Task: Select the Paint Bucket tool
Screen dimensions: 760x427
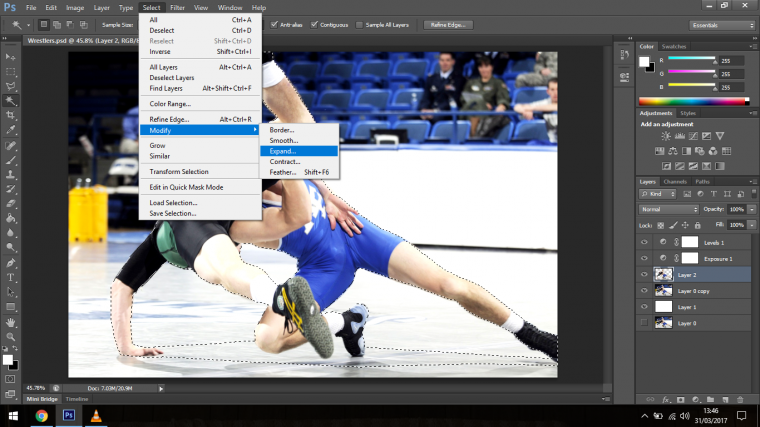Action: click(11, 218)
